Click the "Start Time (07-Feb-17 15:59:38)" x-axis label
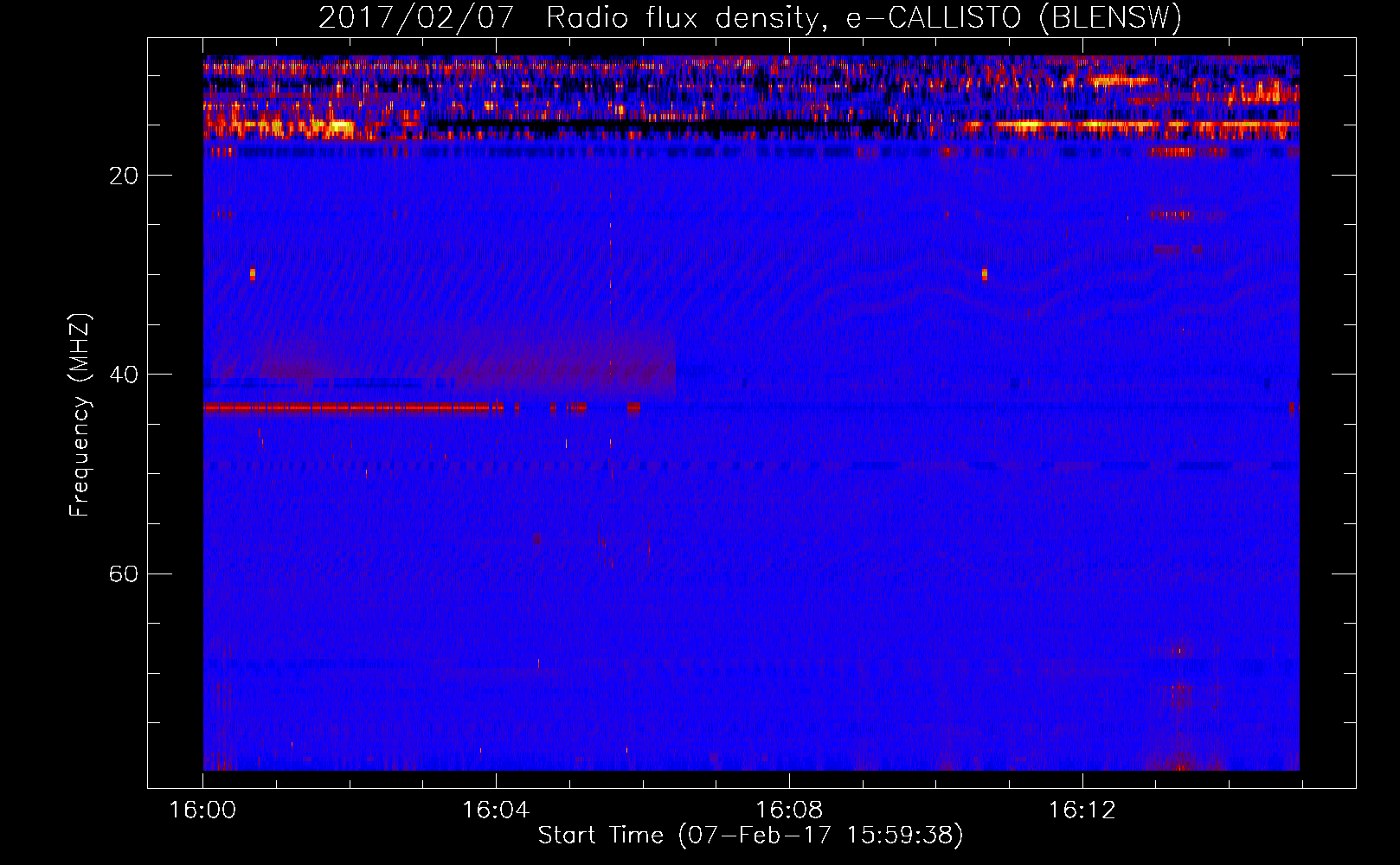1400x865 pixels. [750, 836]
